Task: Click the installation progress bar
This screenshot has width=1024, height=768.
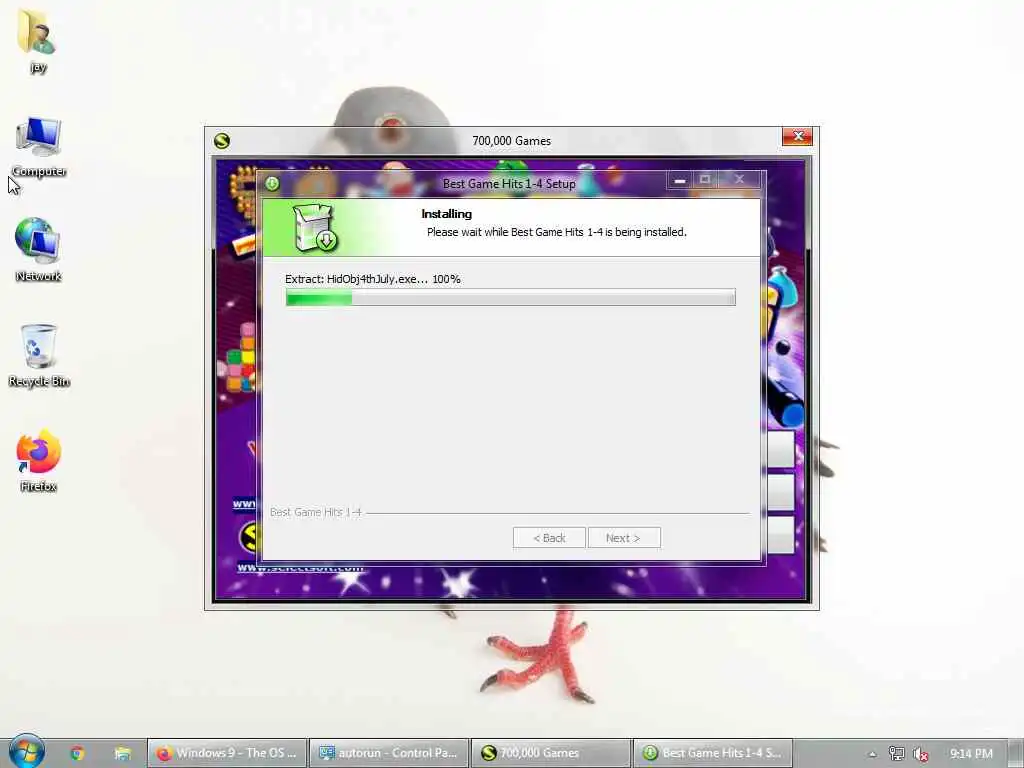Action: [x=511, y=298]
